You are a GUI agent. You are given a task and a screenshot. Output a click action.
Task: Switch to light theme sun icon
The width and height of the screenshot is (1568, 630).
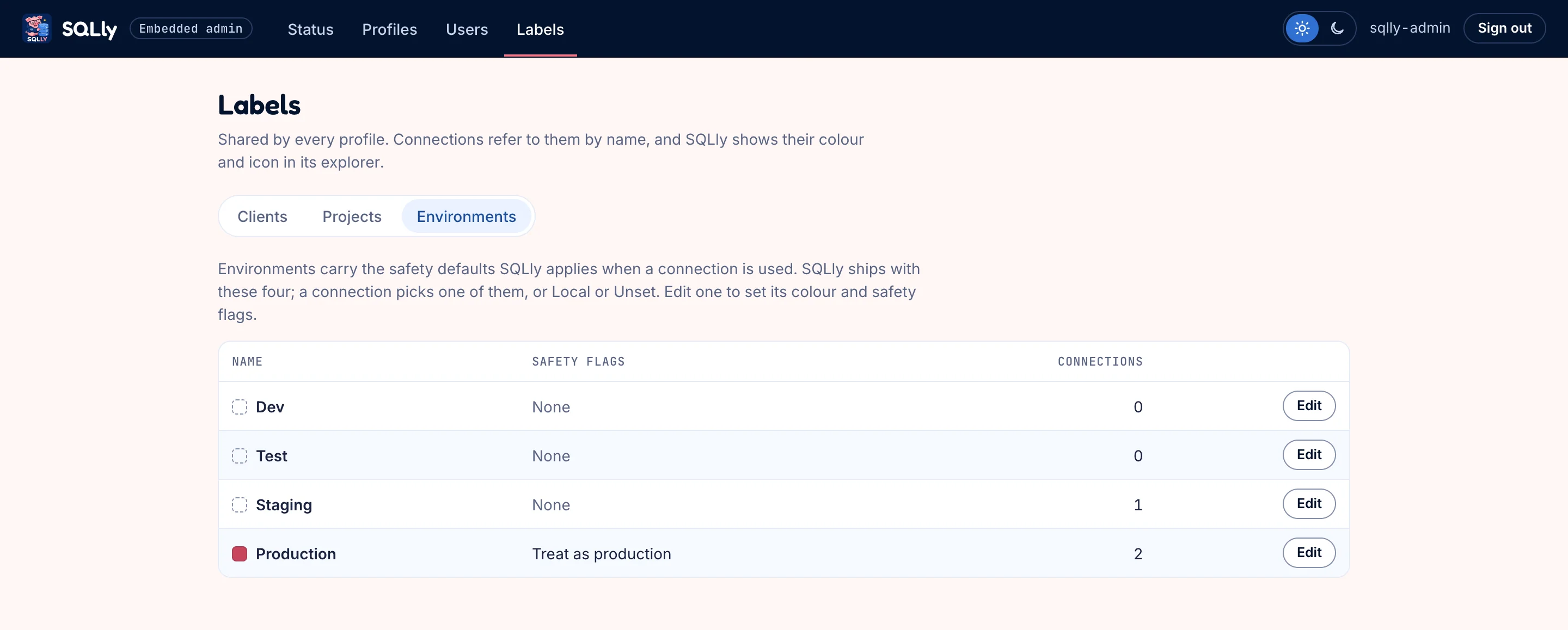pos(1302,29)
